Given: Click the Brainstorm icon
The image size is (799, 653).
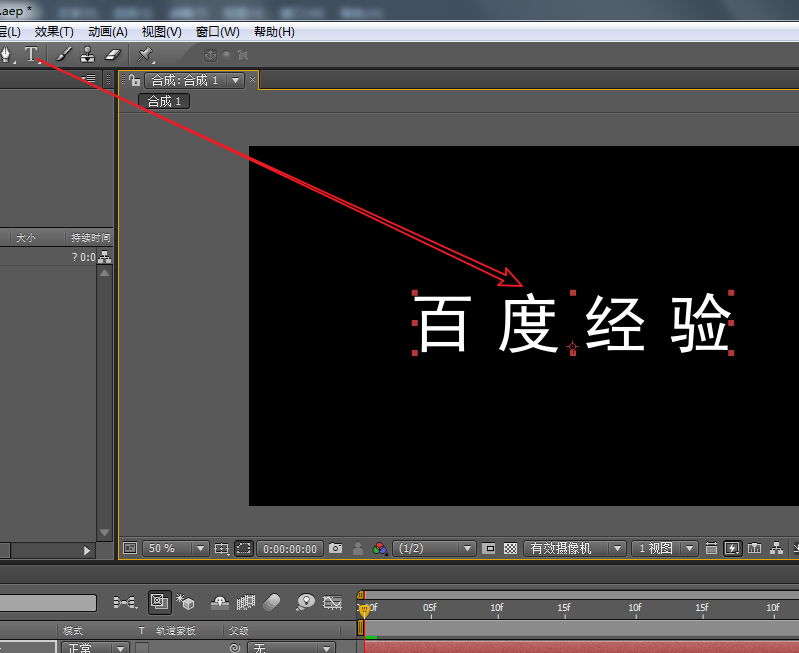Looking at the screenshot, I should 305,602.
